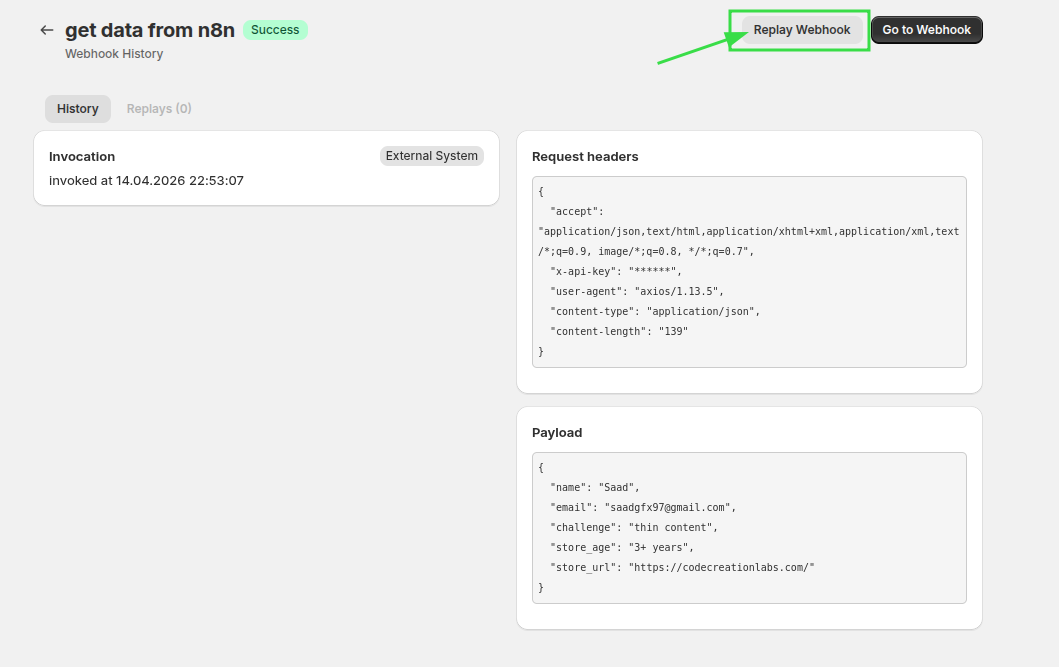Screen dimensions: 1059x667
Task: Click the content-type header line
Action: coord(655,311)
